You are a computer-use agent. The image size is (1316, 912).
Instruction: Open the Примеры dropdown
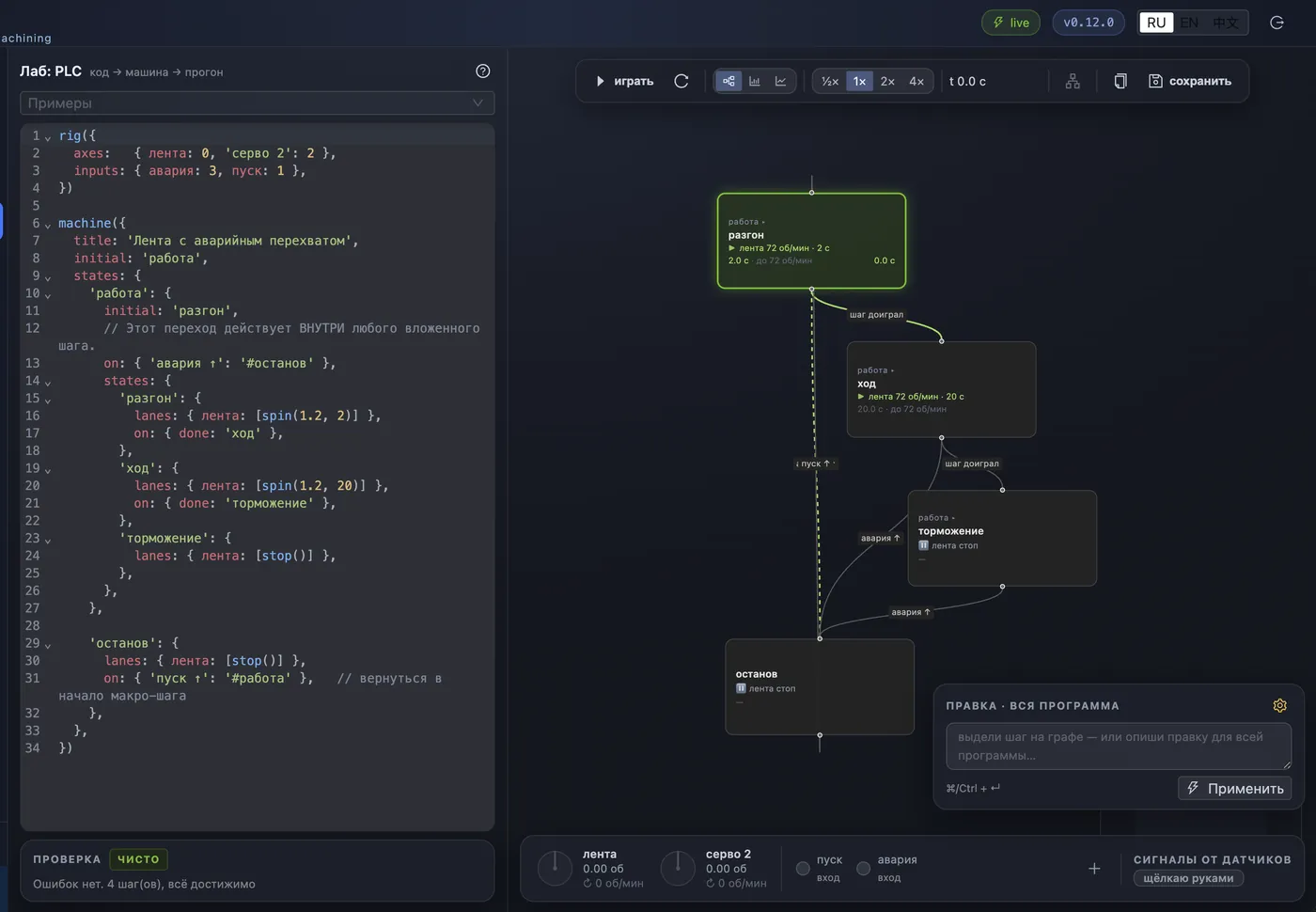pos(257,102)
